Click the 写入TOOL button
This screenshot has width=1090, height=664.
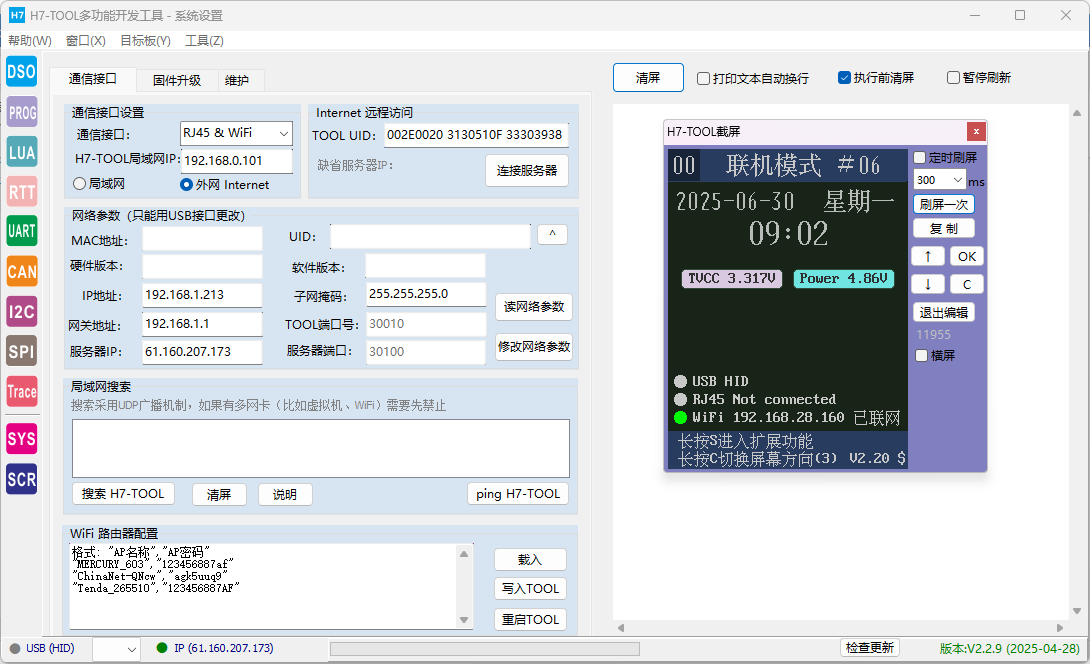click(x=530, y=589)
